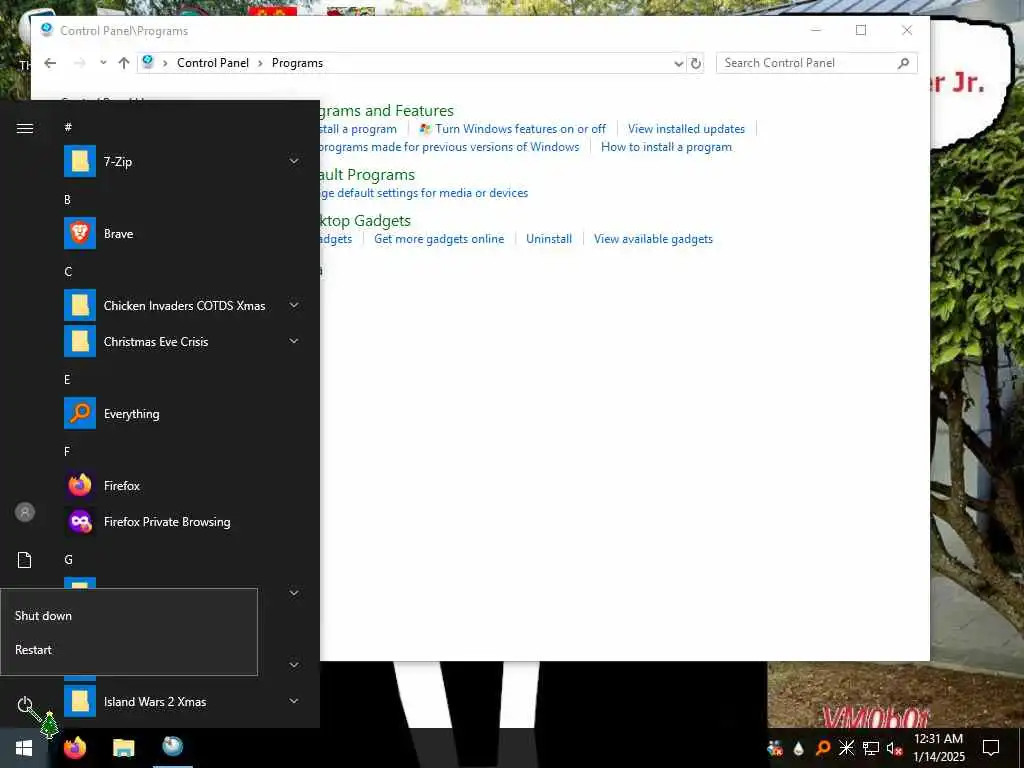Open How to install a program link
Screen dimensions: 1024x768
666,147
